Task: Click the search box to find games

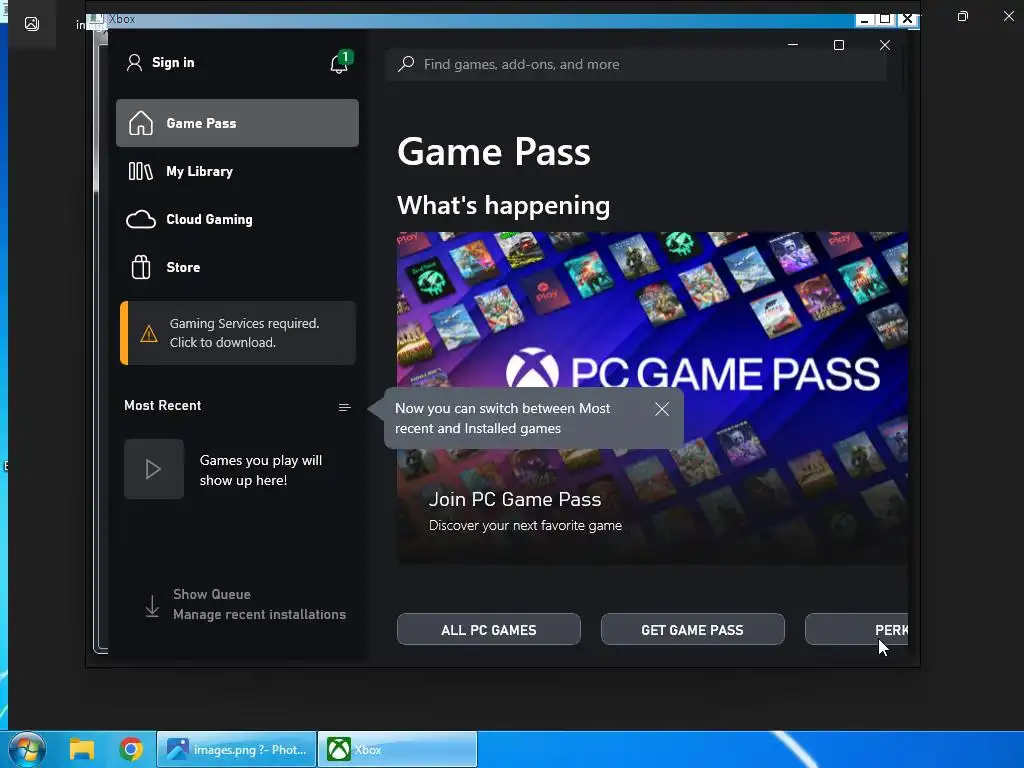Action: (x=636, y=64)
